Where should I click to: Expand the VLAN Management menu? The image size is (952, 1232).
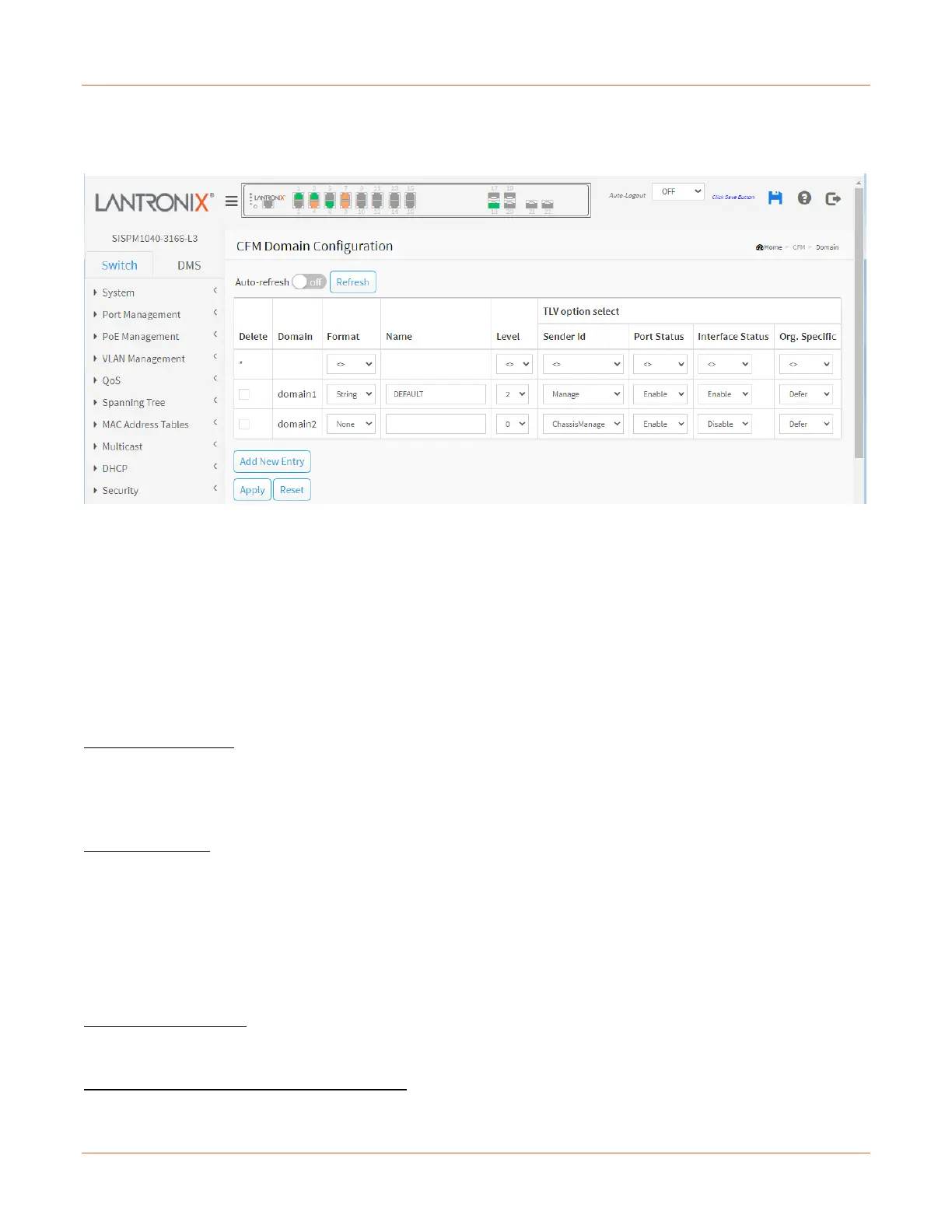tap(155, 359)
